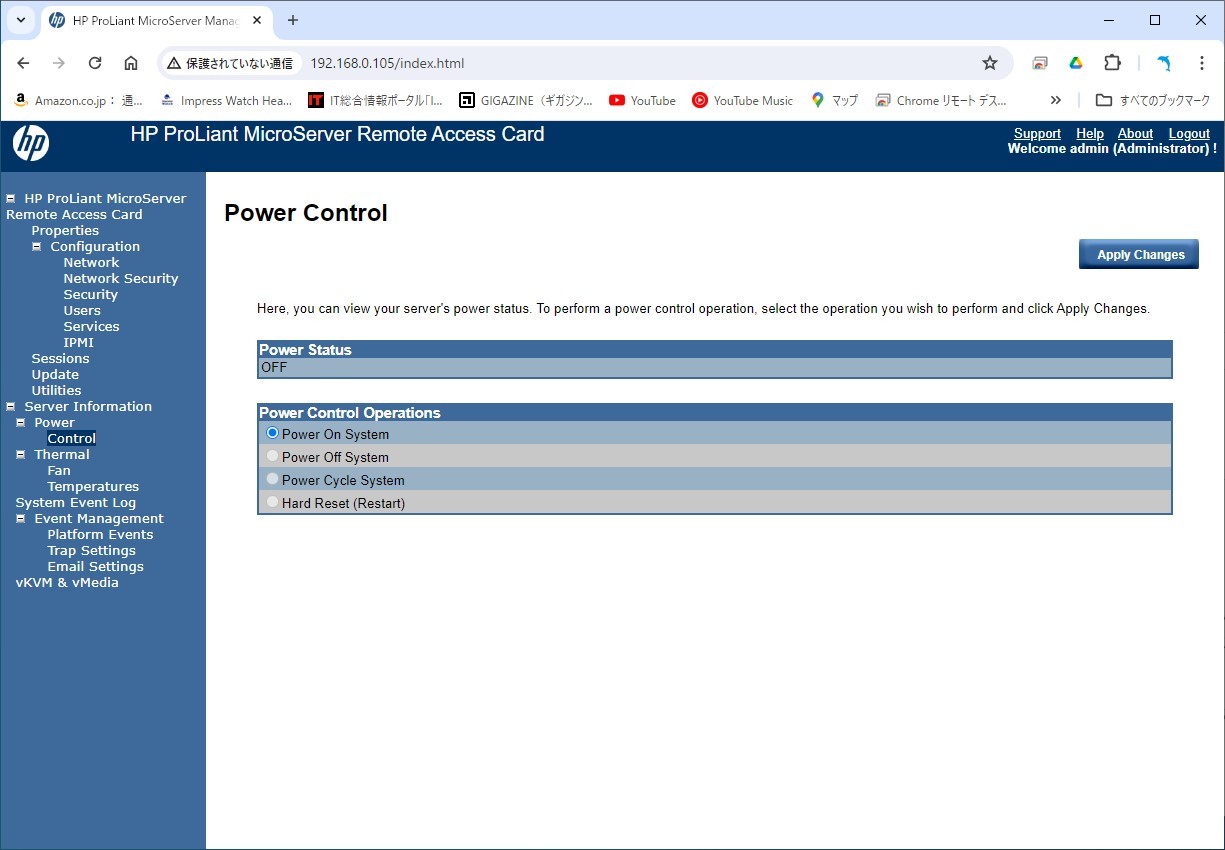This screenshot has width=1225, height=850.
Task: Click the Google Drive extension icon
Action: coord(1076,63)
